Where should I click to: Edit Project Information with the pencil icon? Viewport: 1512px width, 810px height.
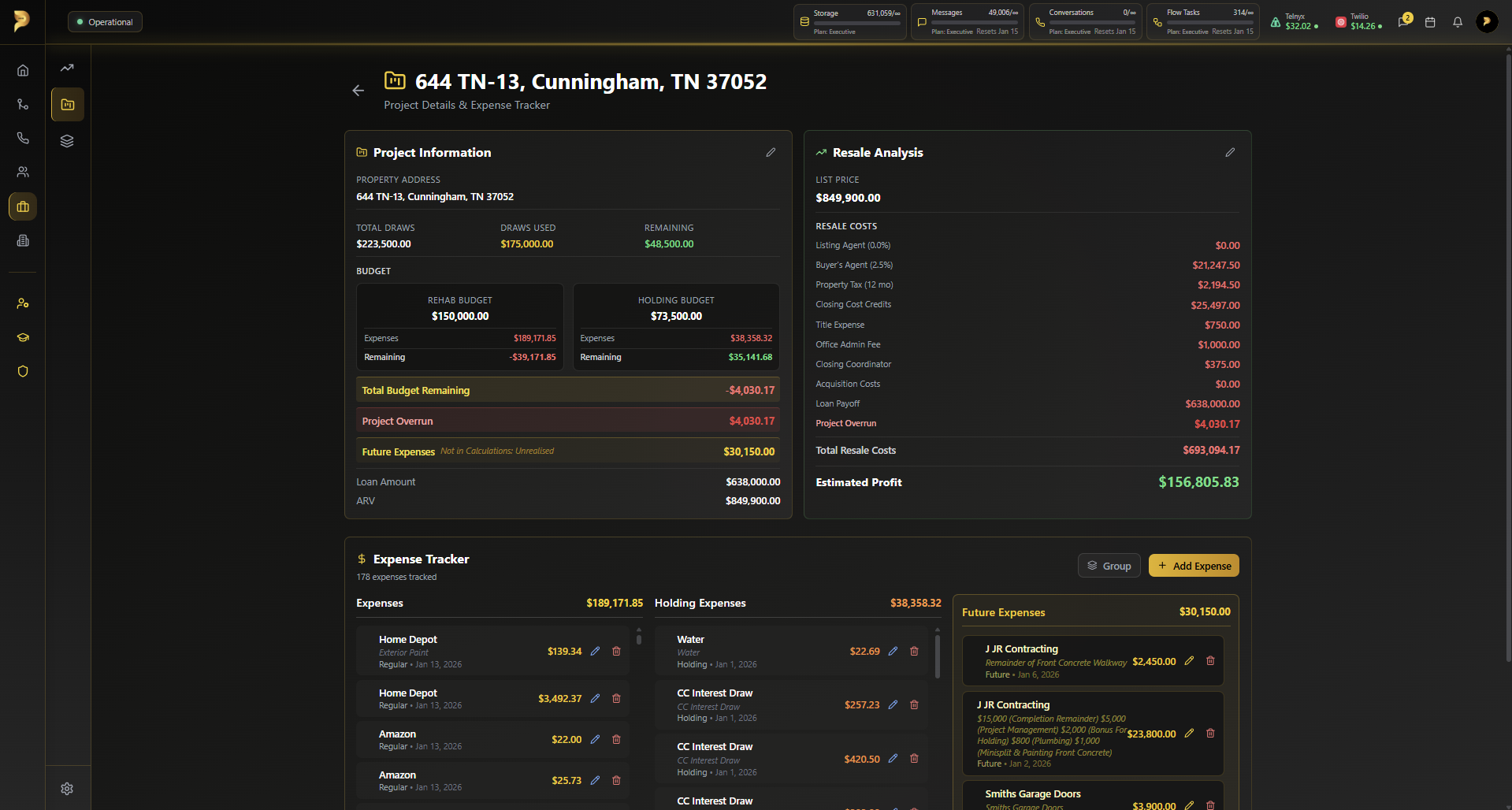coord(771,152)
